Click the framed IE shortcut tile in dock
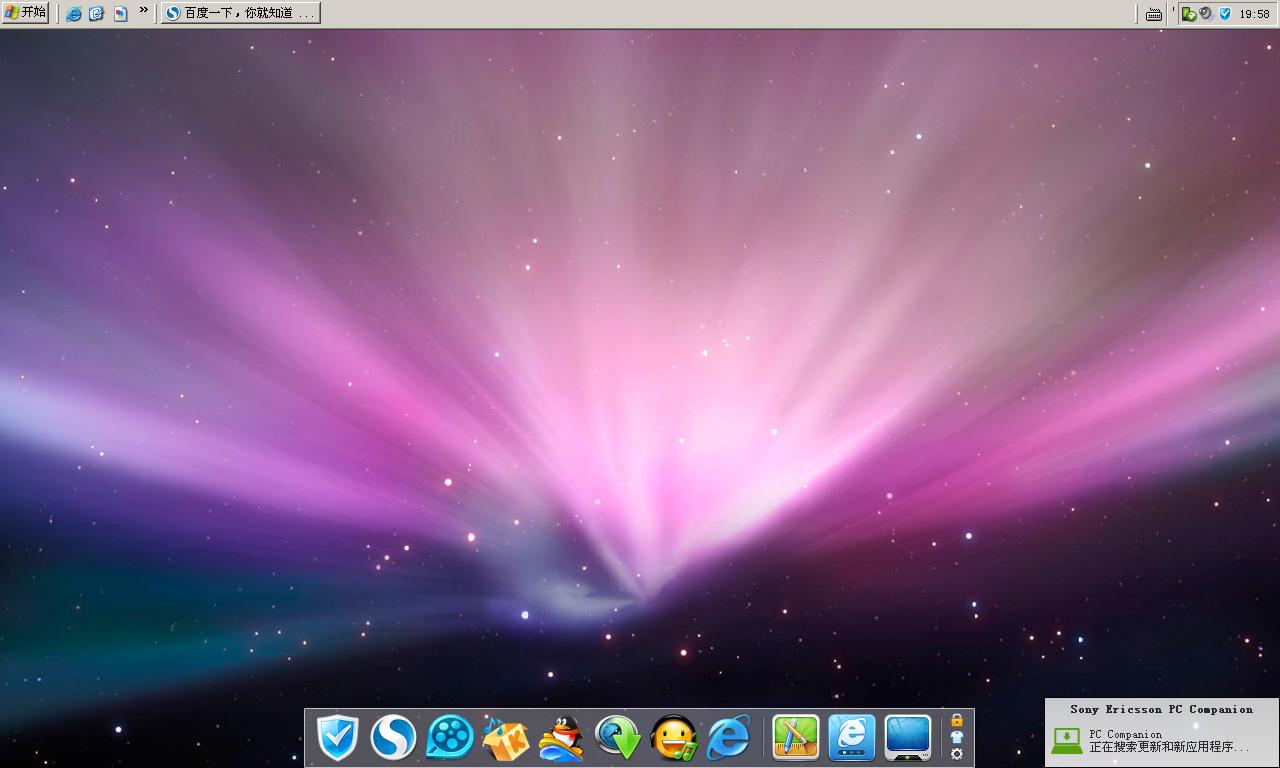 pyautogui.click(x=852, y=738)
